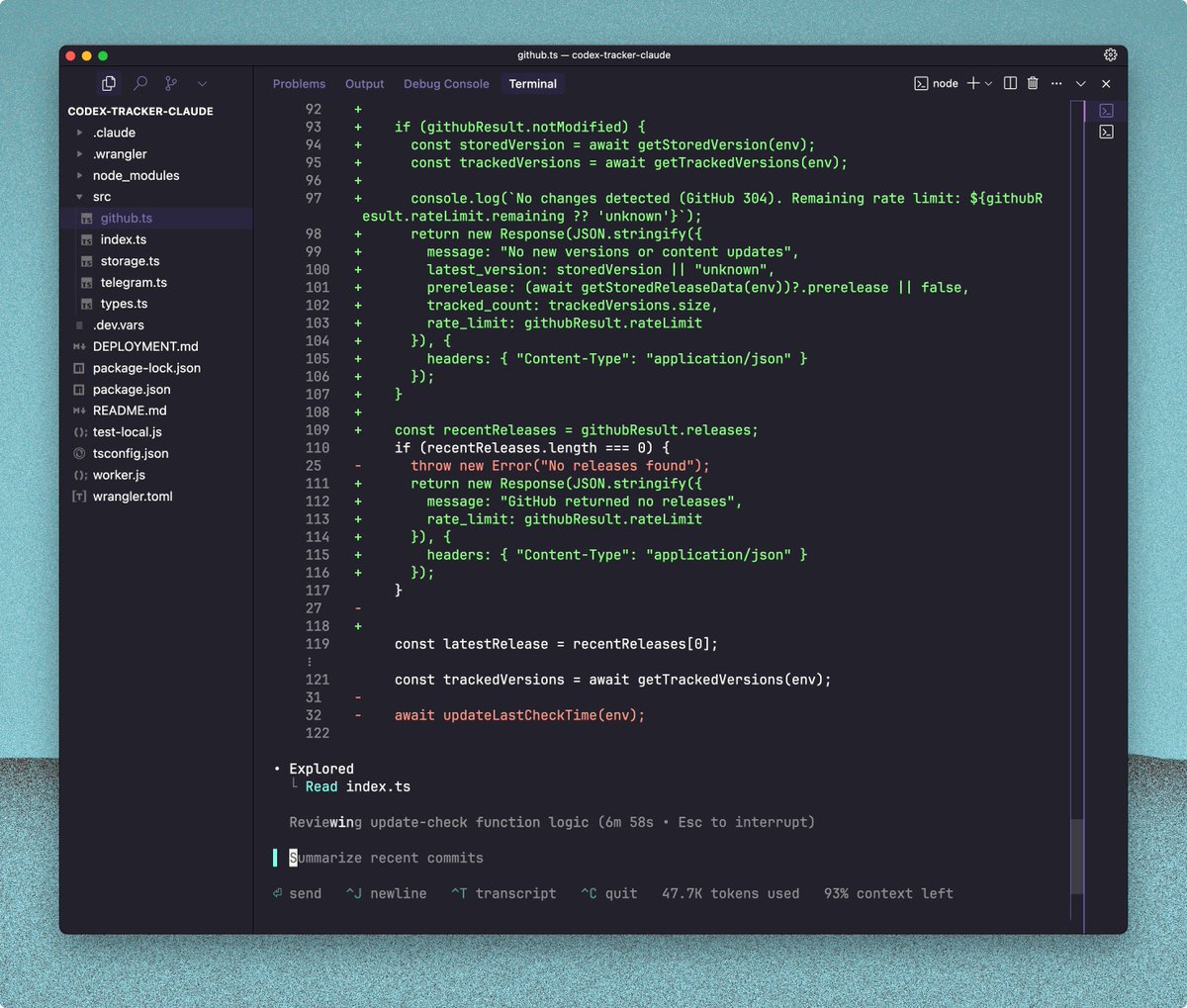The image size is (1187, 1008).
Task: Click the '^C quit' hint
Action: click(609, 894)
